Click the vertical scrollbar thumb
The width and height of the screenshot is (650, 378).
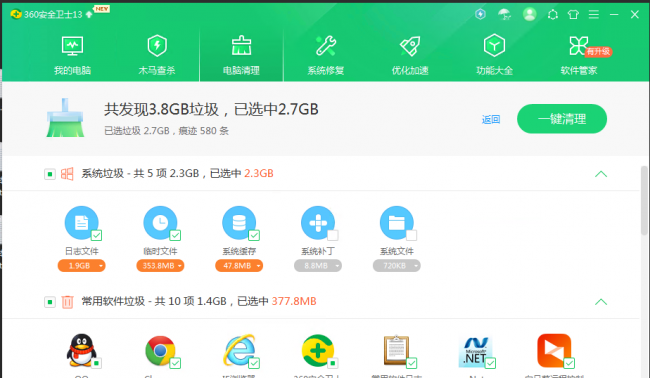(x=644, y=201)
